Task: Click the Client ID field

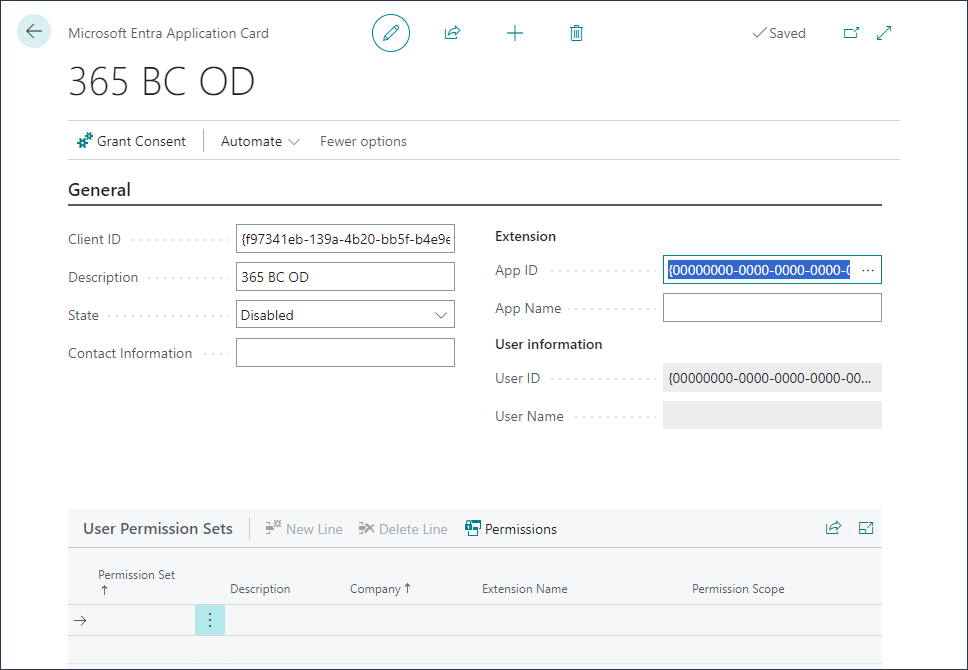Action: [345, 239]
